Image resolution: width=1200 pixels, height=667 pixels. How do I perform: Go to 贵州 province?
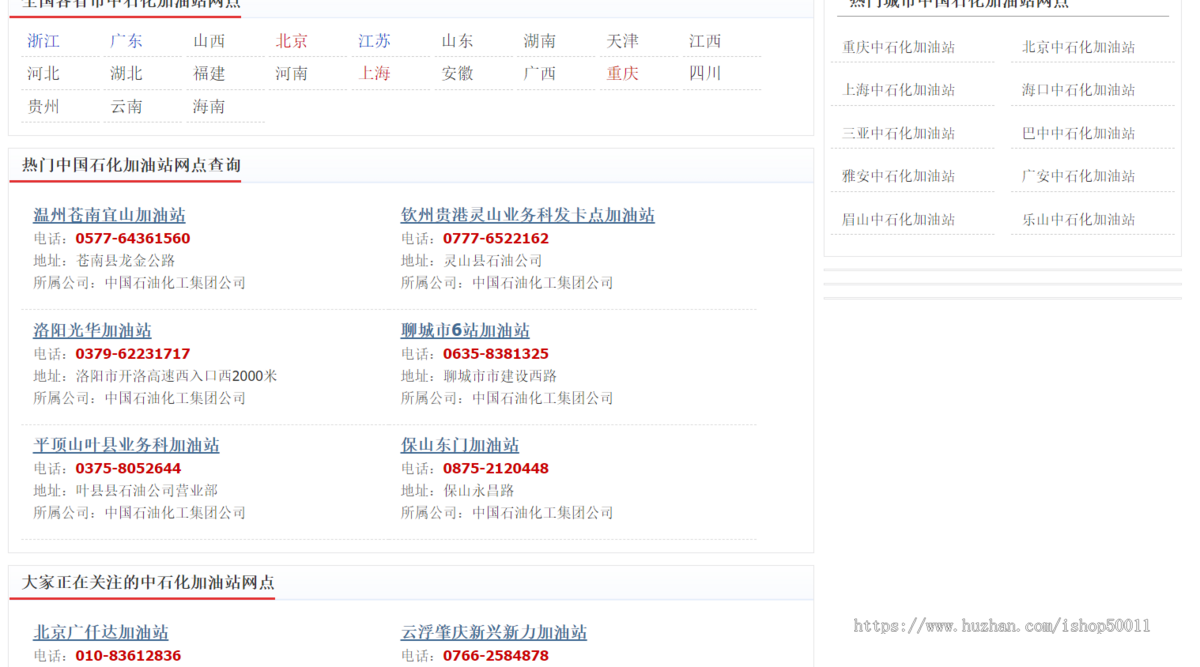43,106
